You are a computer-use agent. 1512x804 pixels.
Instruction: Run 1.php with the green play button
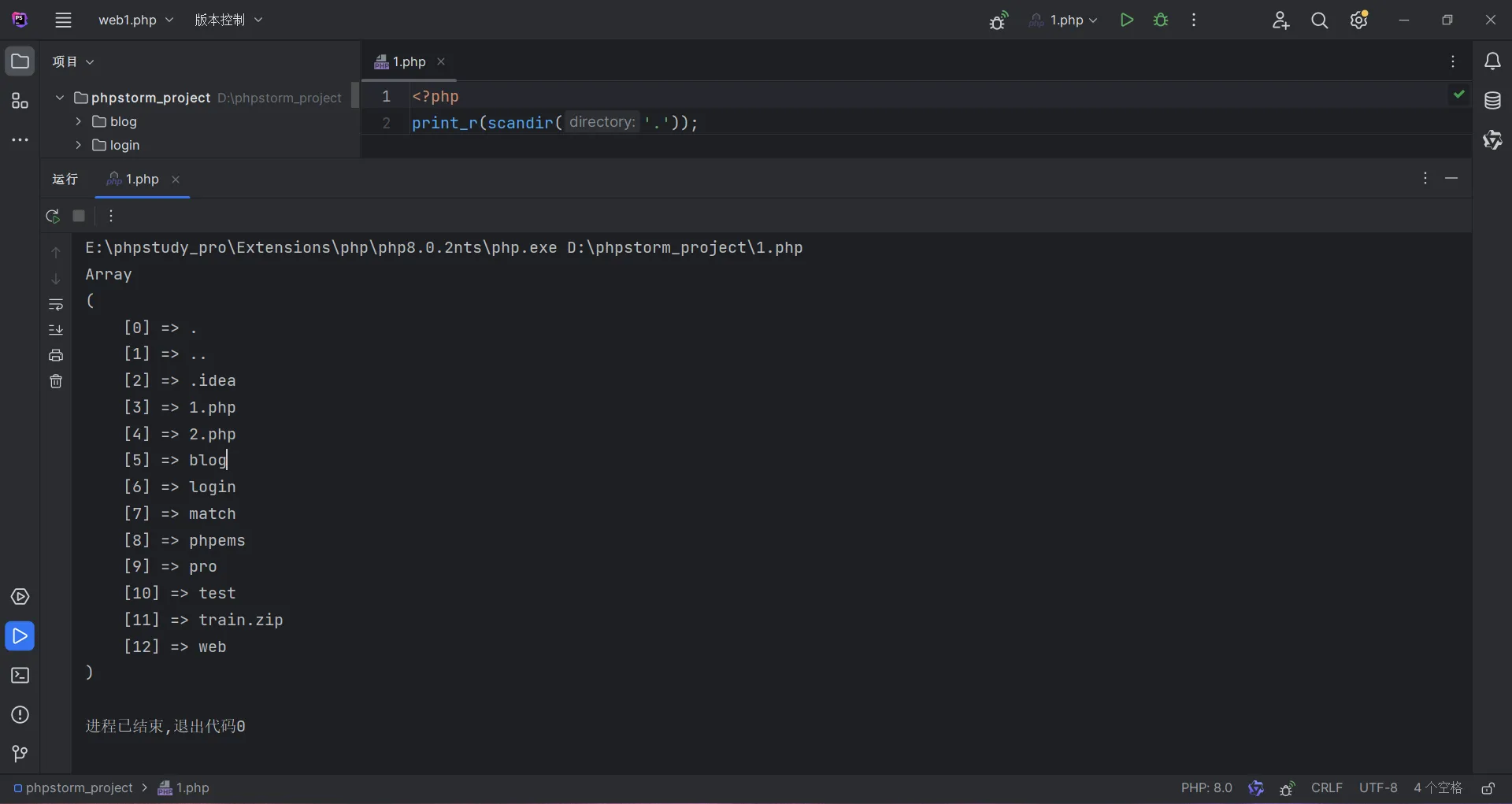[1127, 20]
